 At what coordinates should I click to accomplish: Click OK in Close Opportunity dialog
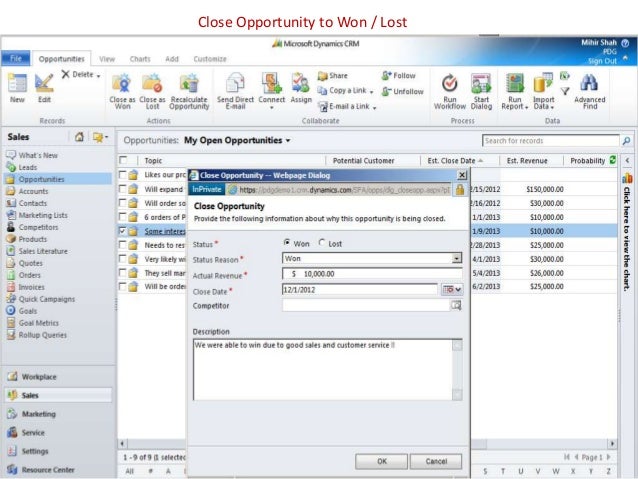(x=381, y=462)
